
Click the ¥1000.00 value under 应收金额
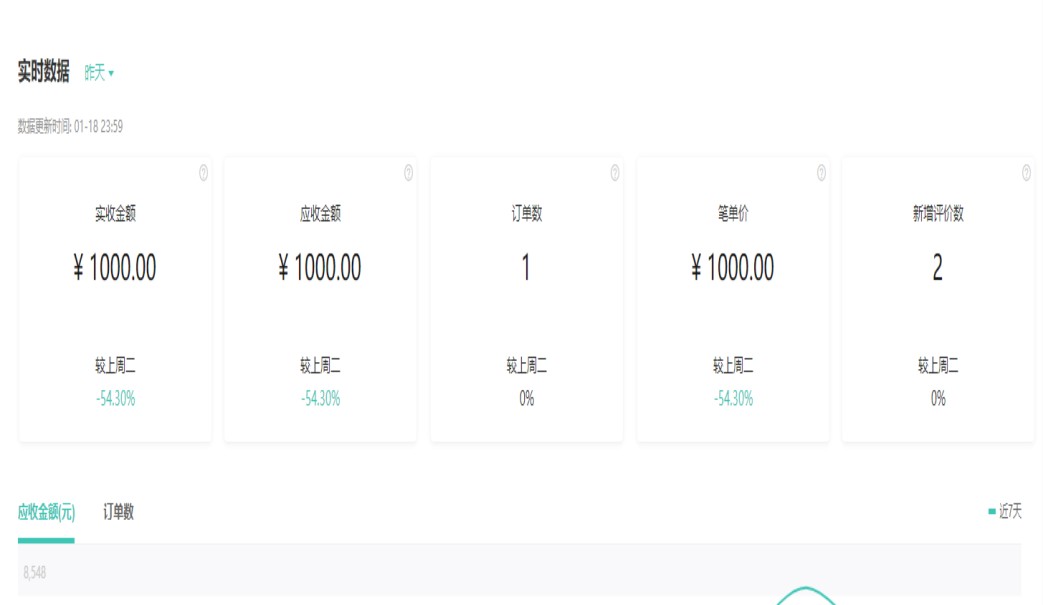tap(320, 268)
